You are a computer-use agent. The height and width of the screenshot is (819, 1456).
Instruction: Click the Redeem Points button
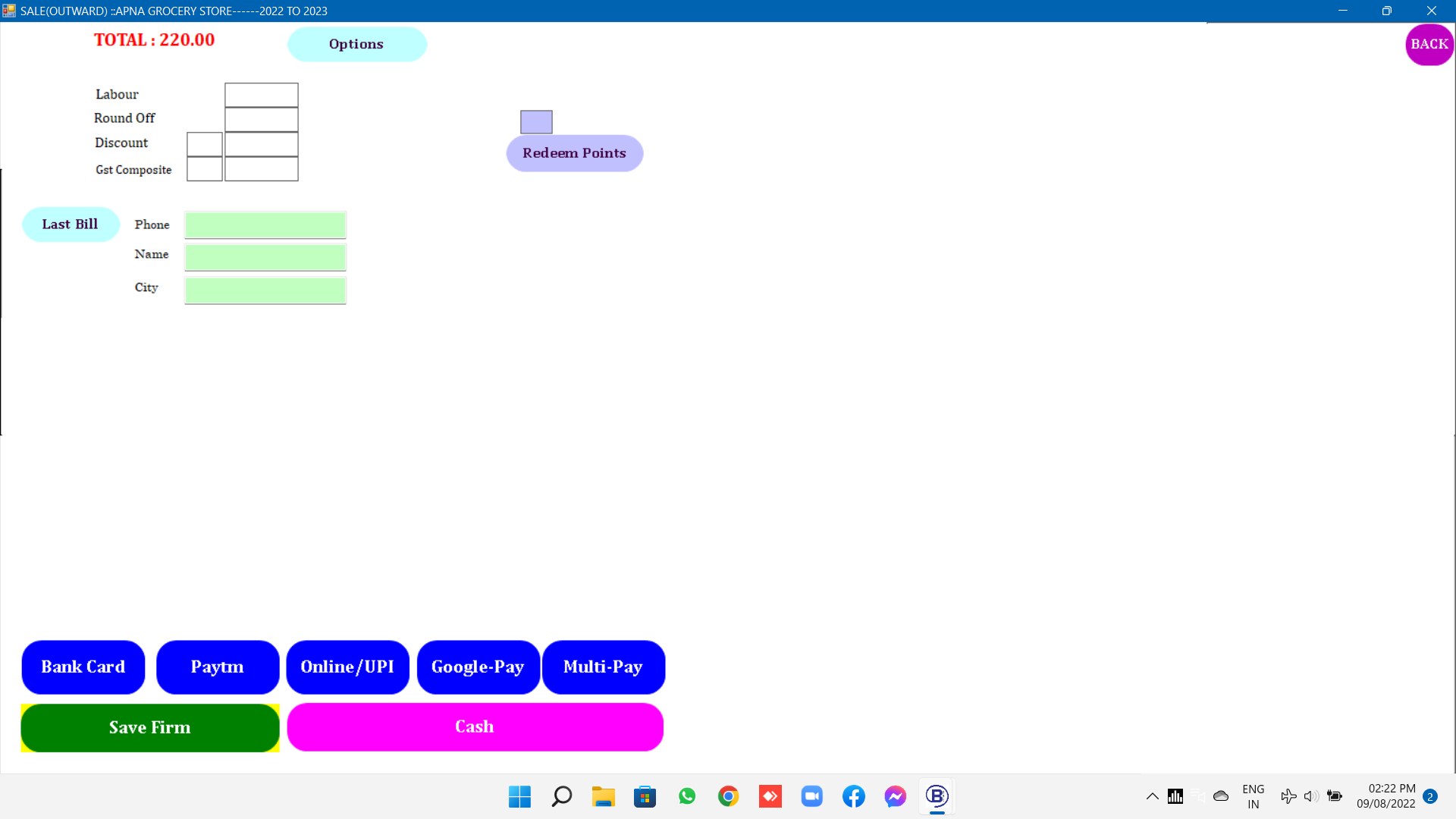pyautogui.click(x=574, y=153)
